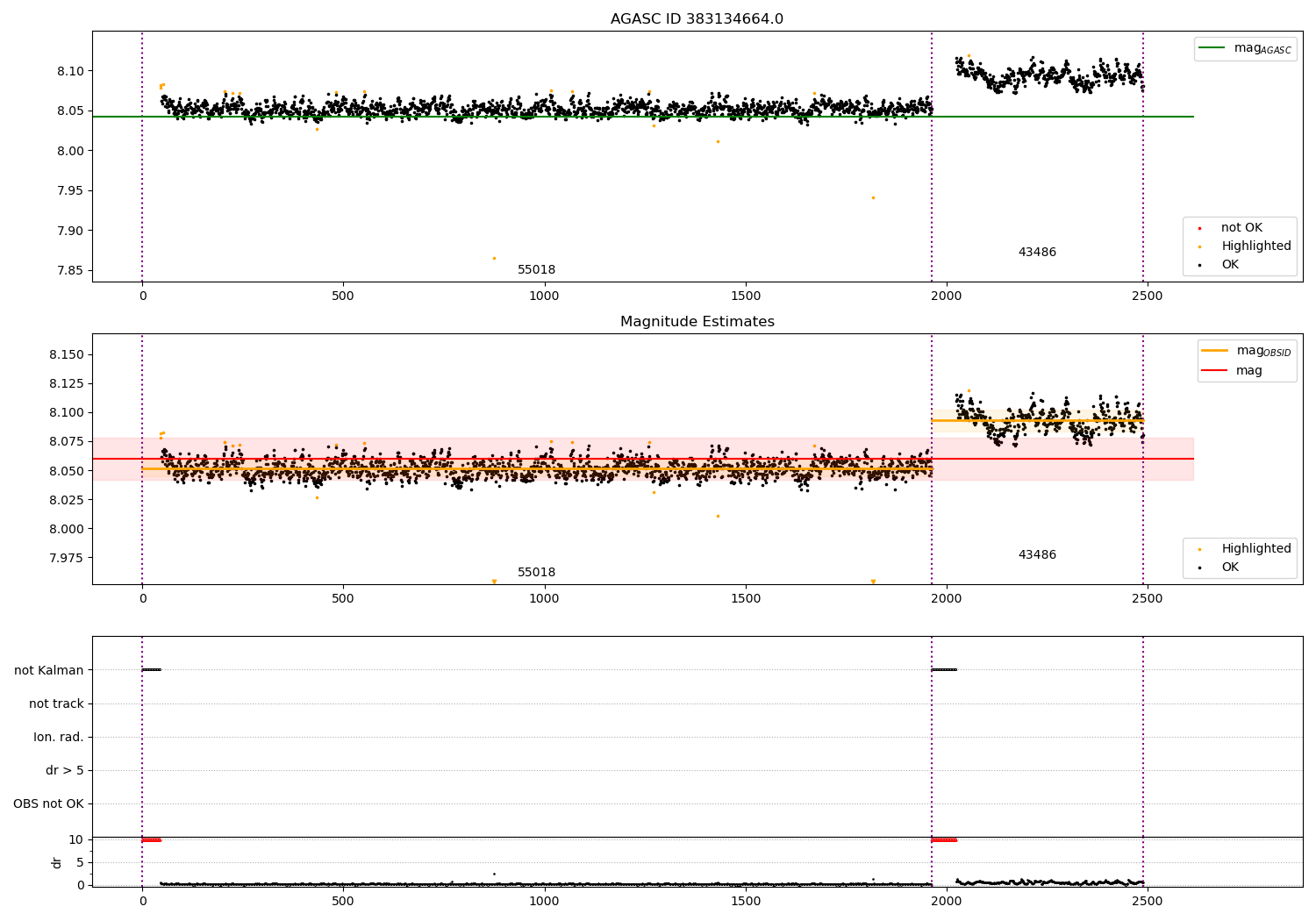This screenshot has width=1316, height=921.
Task: Click the '55018' annotation in Magnitude Estimates plot
Action: click(x=536, y=573)
